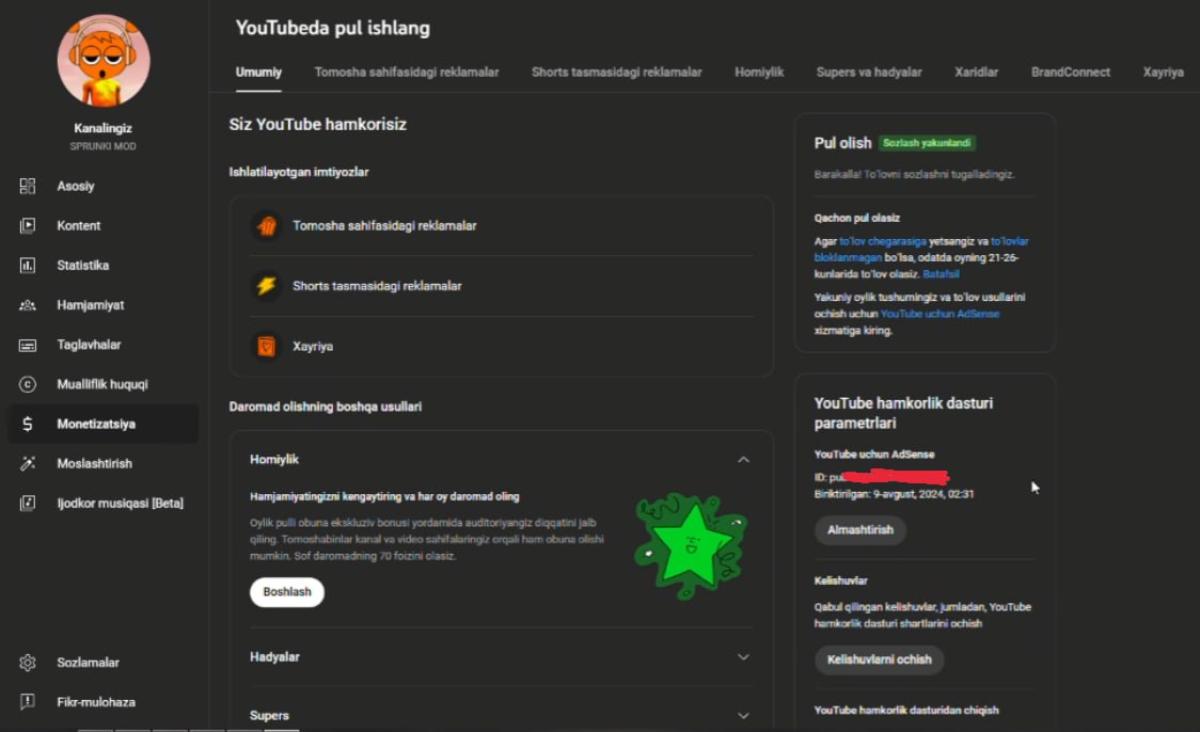Open the Supers va hadyalar tab
Screen dimensions: 1200x732
869,72
